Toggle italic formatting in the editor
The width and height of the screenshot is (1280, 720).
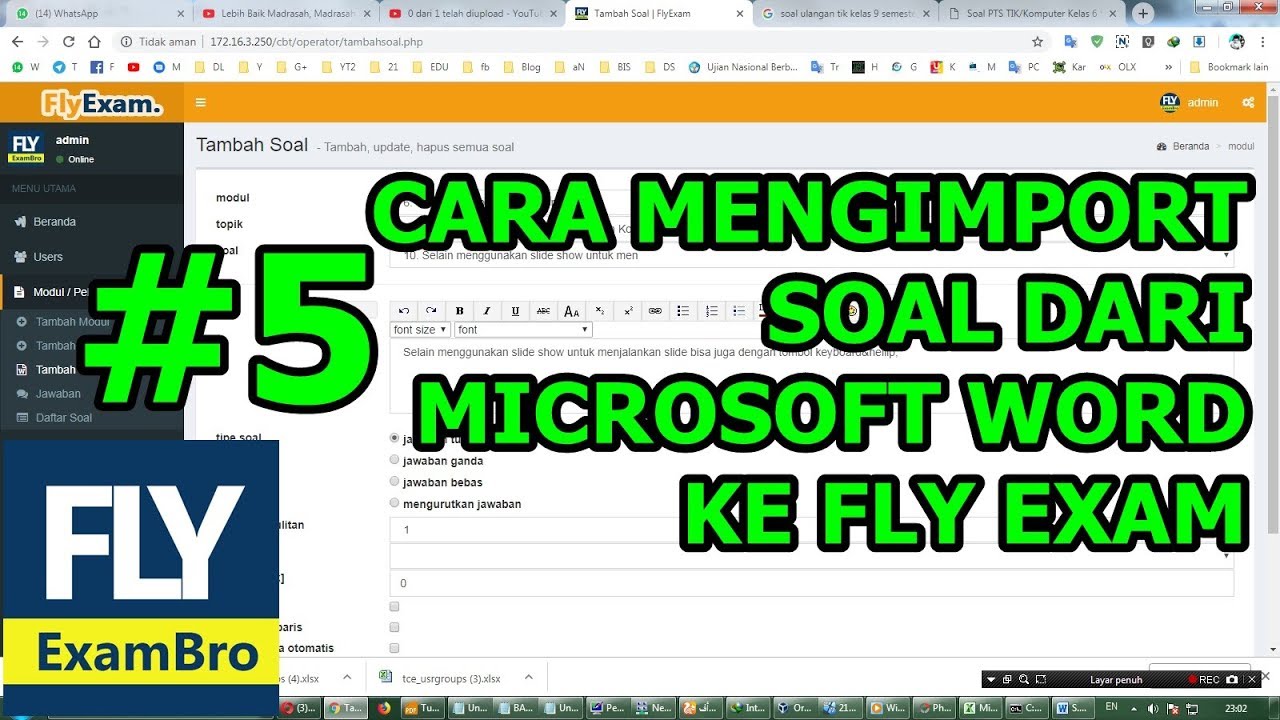click(487, 311)
